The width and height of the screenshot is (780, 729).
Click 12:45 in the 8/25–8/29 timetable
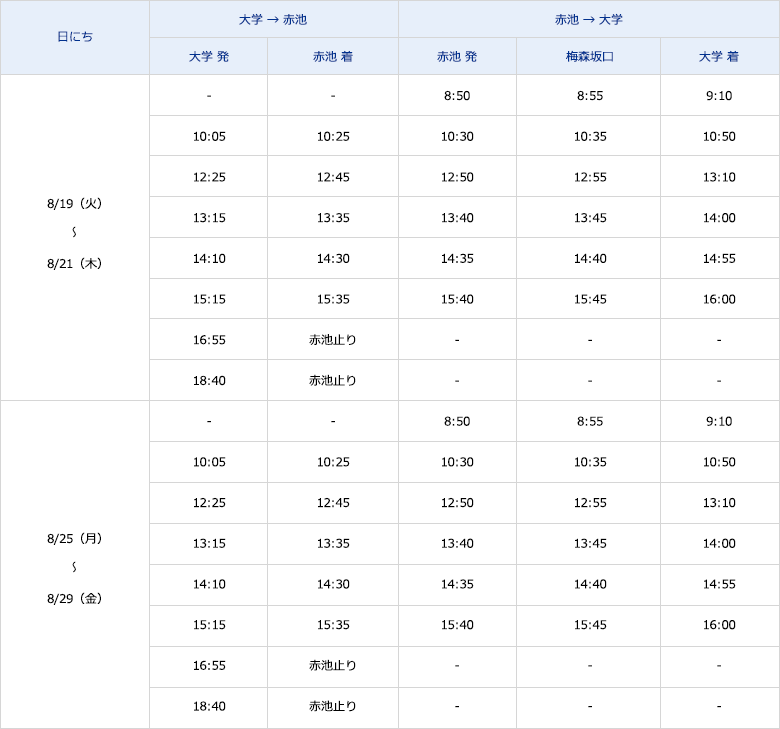coord(333,503)
